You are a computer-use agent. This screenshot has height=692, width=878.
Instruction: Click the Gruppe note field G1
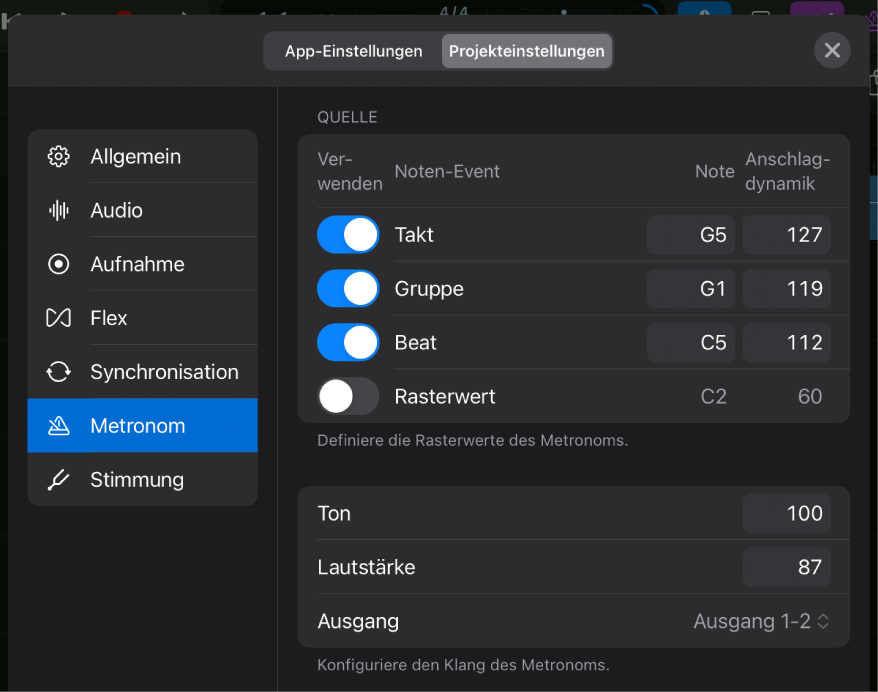(x=690, y=288)
